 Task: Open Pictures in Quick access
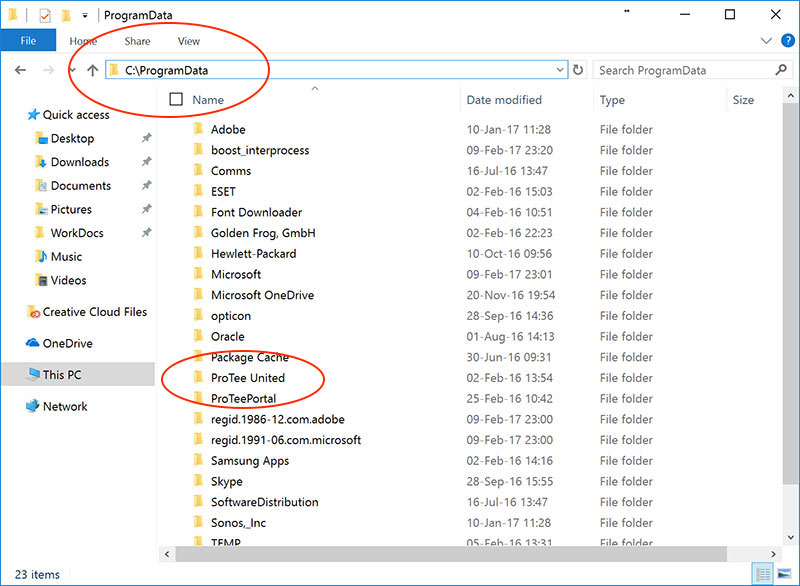coord(71,209)
